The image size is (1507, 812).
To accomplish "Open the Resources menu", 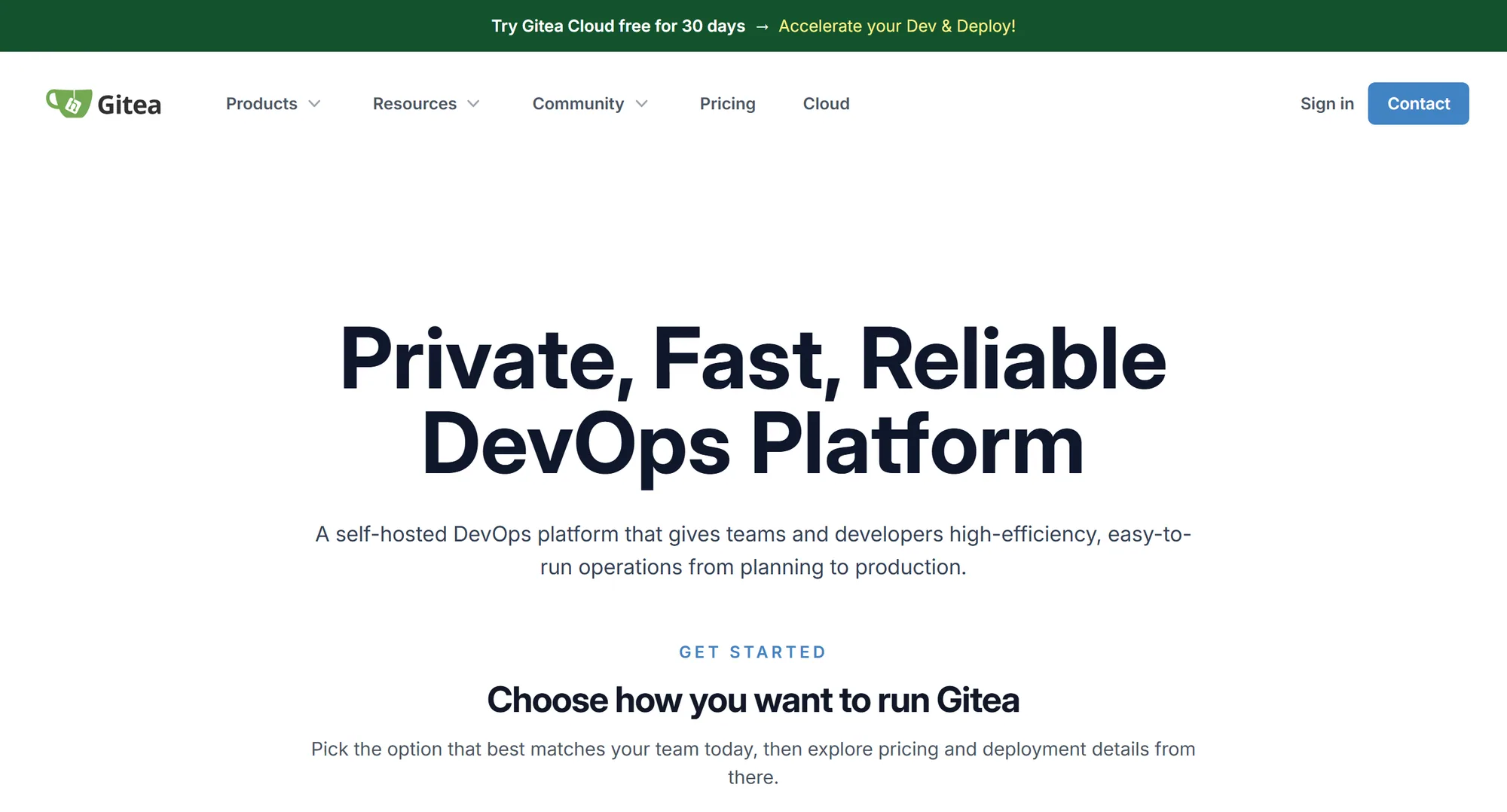I will (414, 103).
